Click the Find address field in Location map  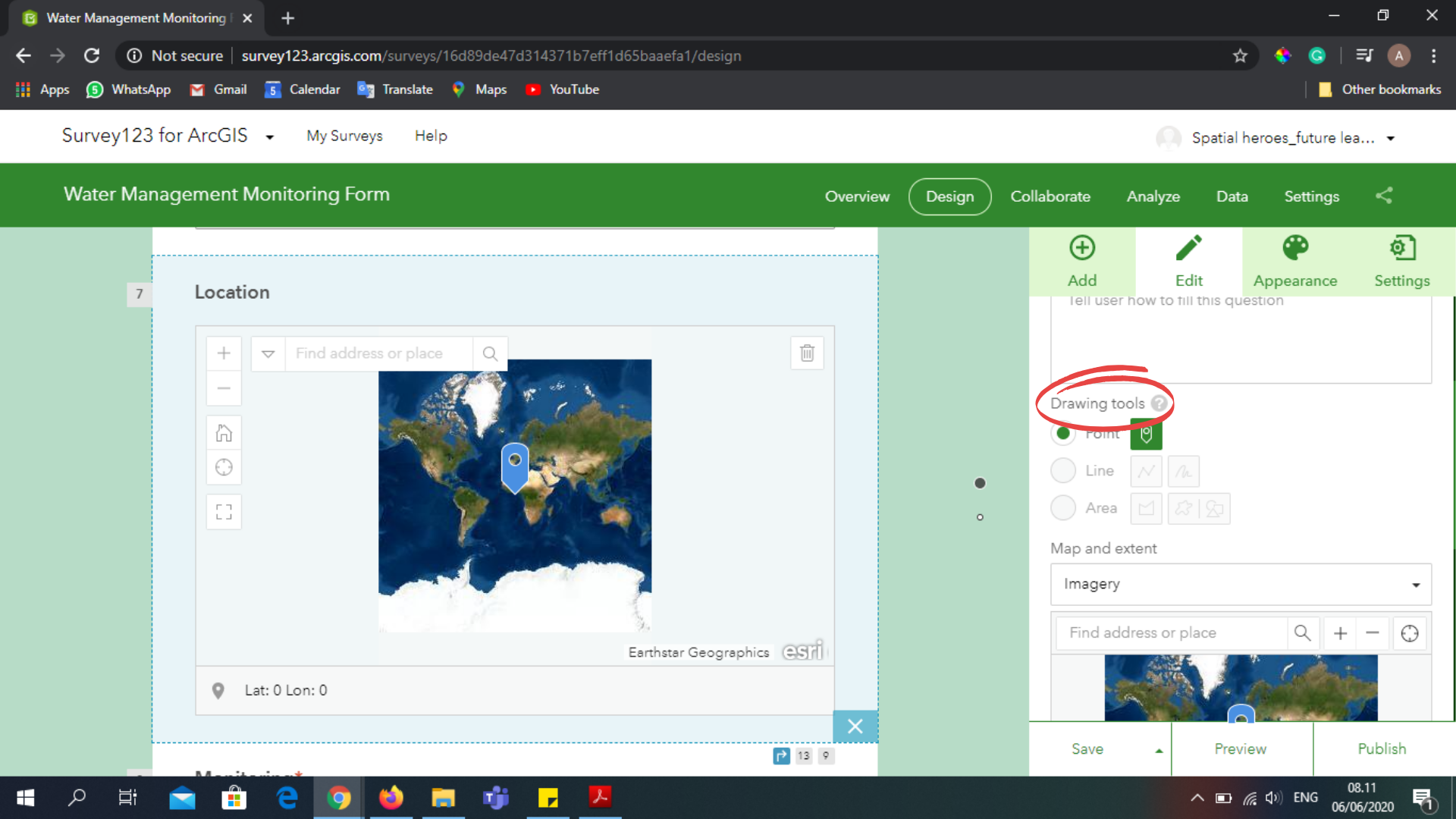tap(379, 353)
